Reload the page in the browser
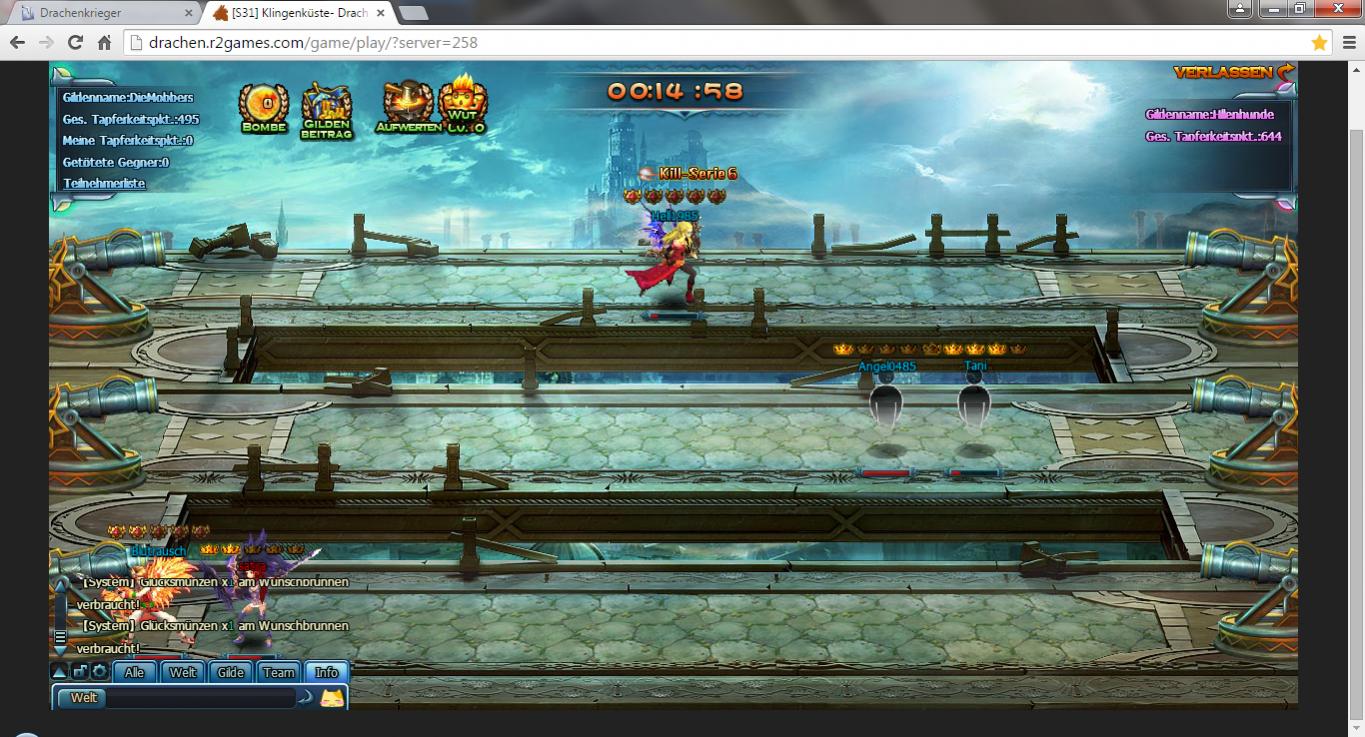The image size is (1365, 737). (75, 43)
